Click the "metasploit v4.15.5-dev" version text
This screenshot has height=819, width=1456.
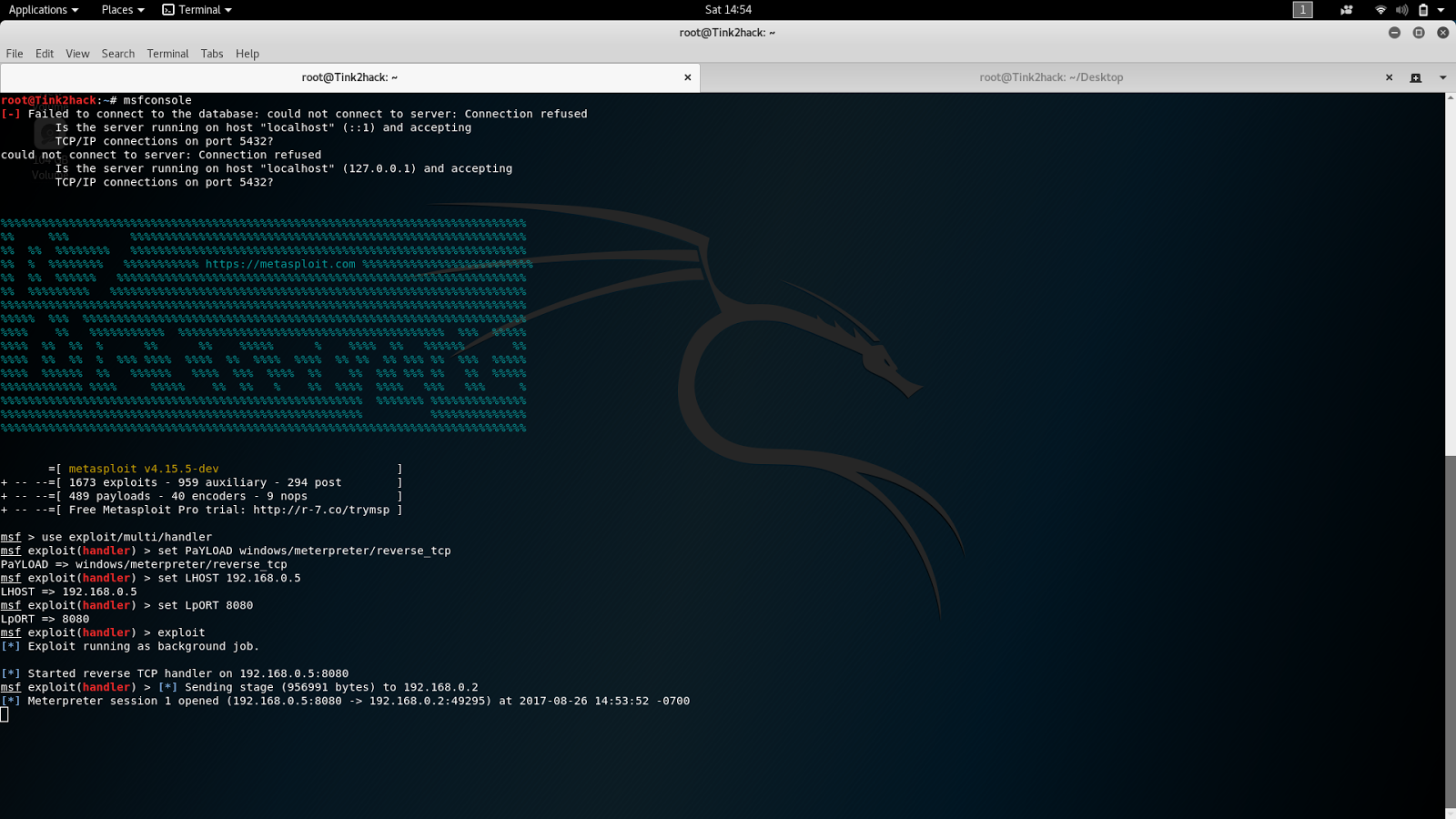(x=144, y=469)
